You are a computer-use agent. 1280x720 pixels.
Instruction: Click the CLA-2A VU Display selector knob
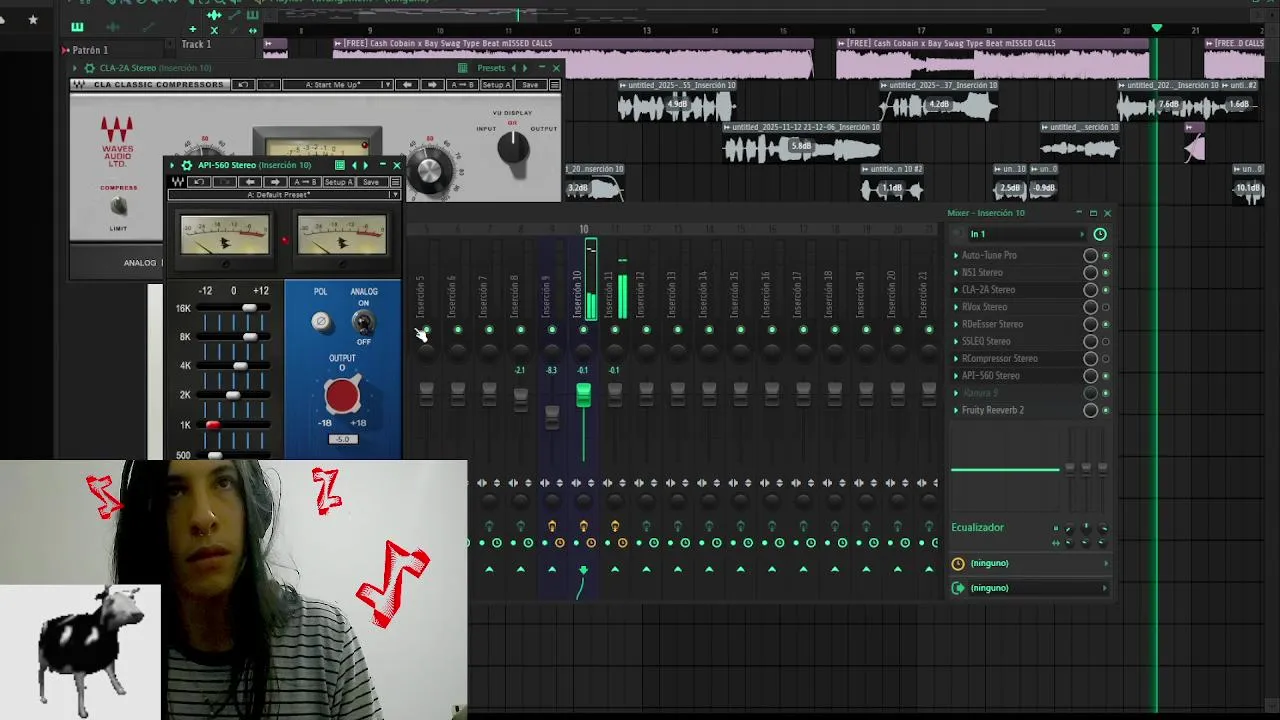(x=513, y=148)
